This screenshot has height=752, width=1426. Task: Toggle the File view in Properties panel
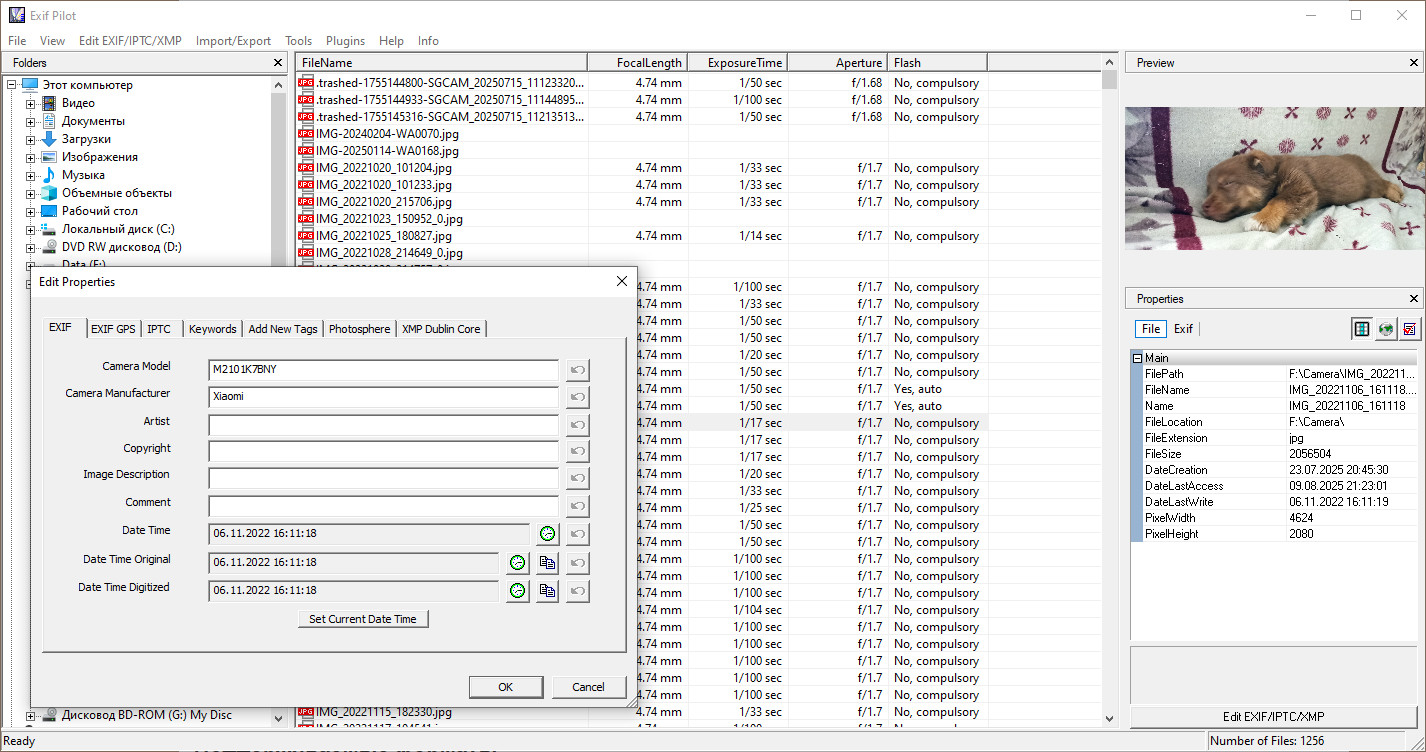[1150, 328]
